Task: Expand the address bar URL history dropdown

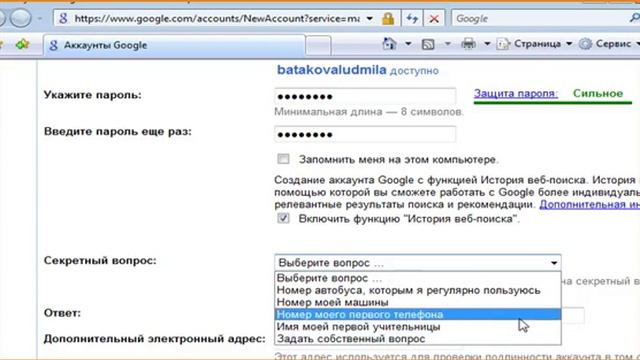Action: coord(369,18)
